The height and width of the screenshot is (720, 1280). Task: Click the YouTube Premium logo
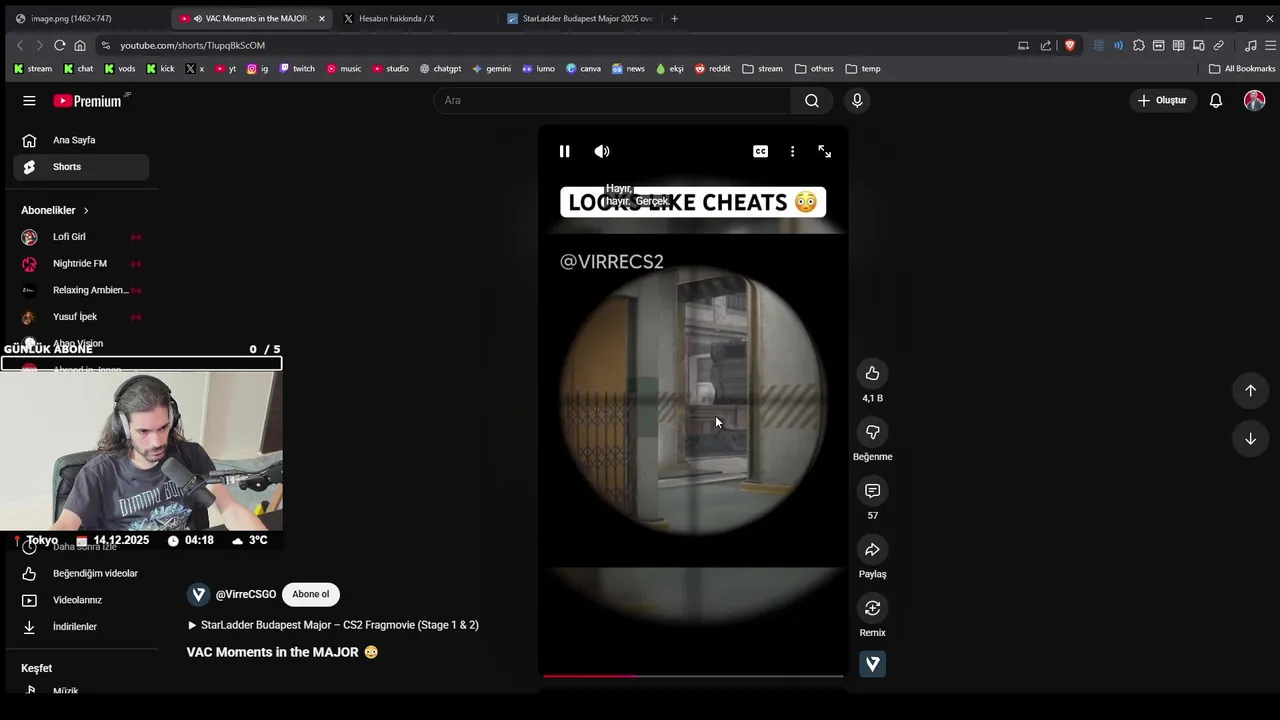(x=87, y=101)
